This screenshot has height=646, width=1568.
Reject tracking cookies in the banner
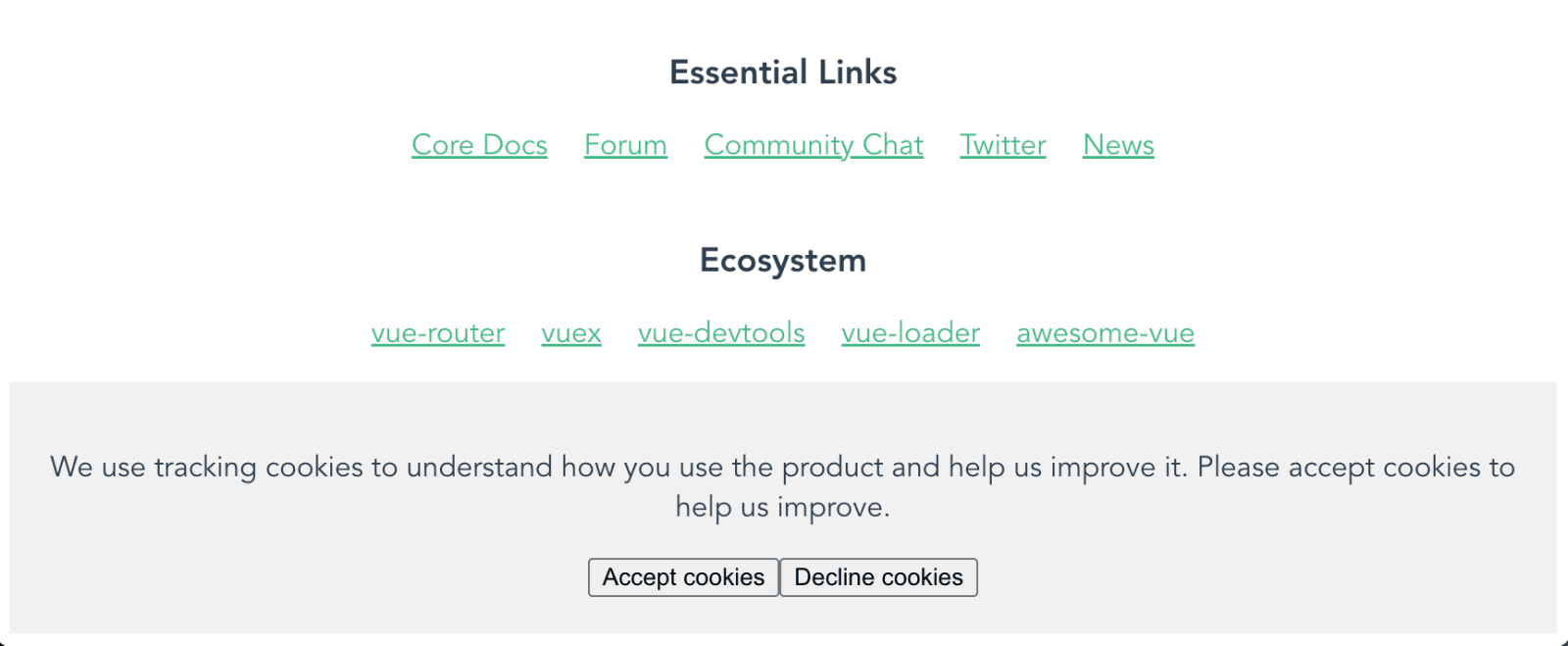[x=878, y=577]
